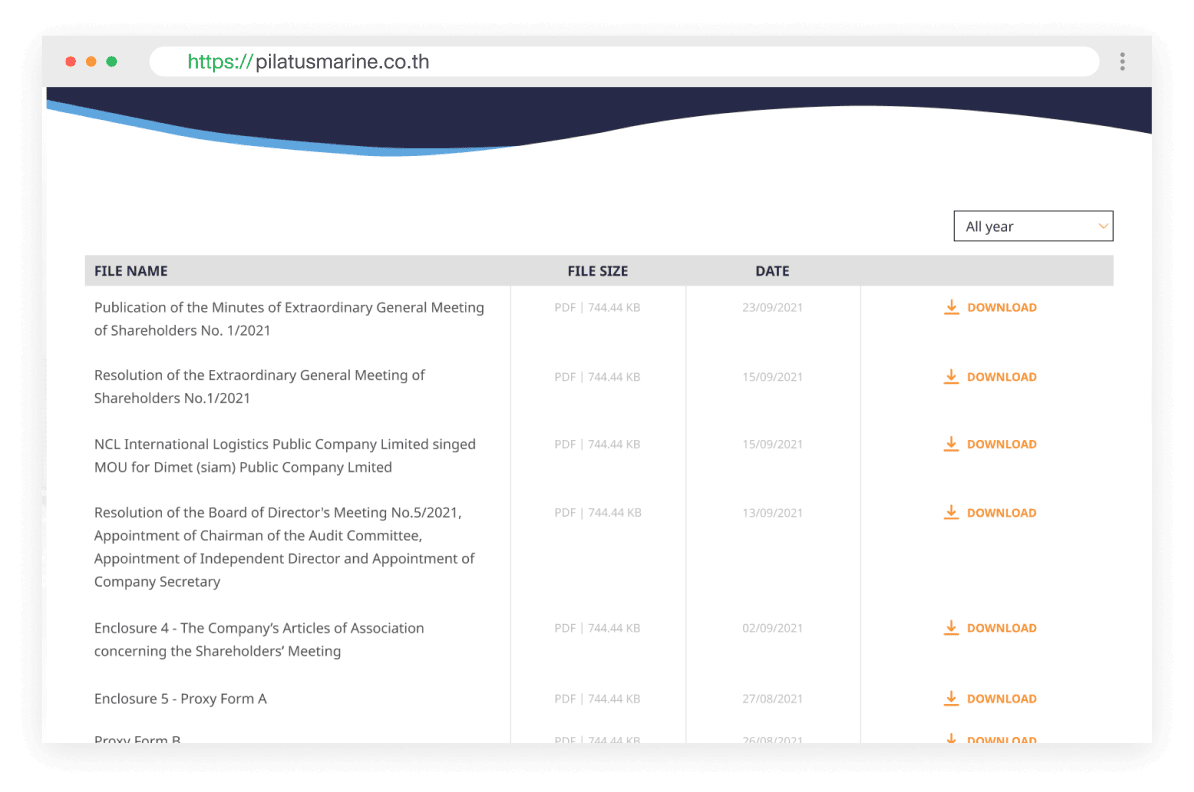Click download icon for Board of Director's Meeting row

(951, 513)
